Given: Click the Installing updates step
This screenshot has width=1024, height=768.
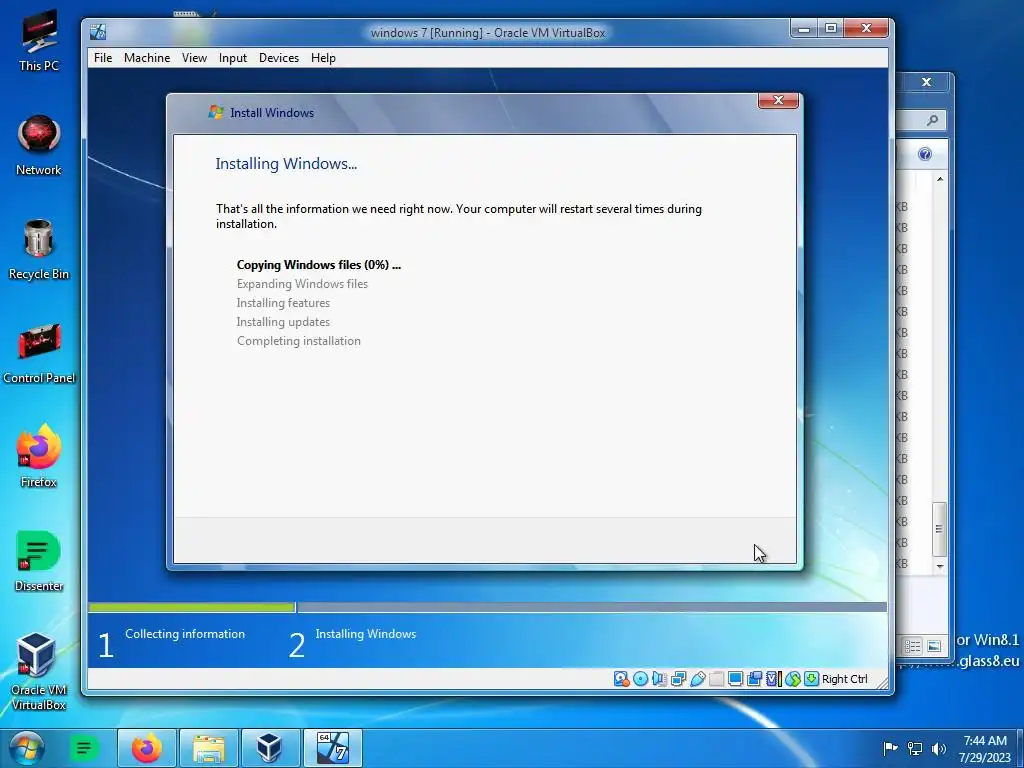Looking at the screenshot, I should click(283, 322).
